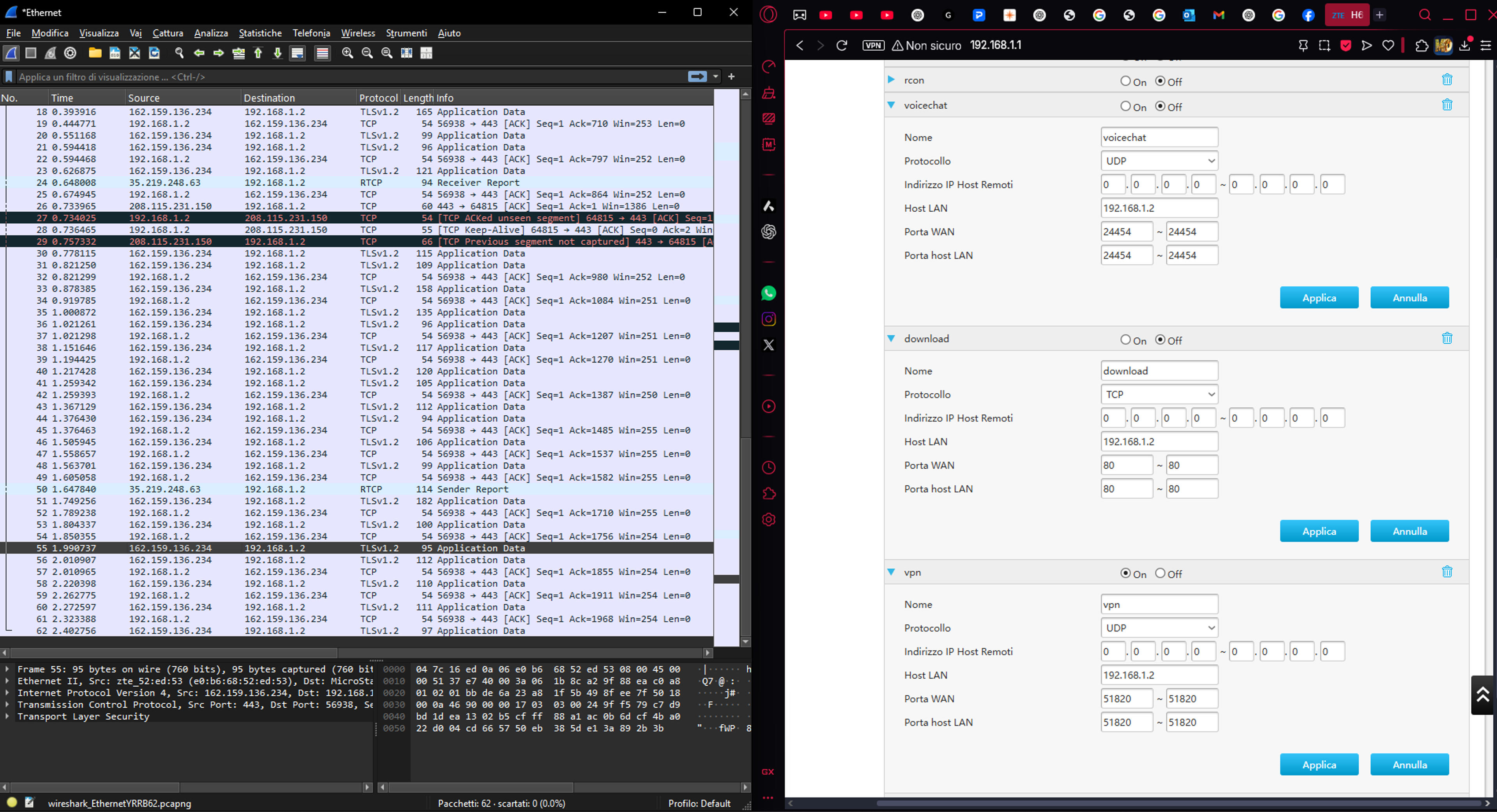Expand Frame 55 details in Wireshark

coord(7,669)
